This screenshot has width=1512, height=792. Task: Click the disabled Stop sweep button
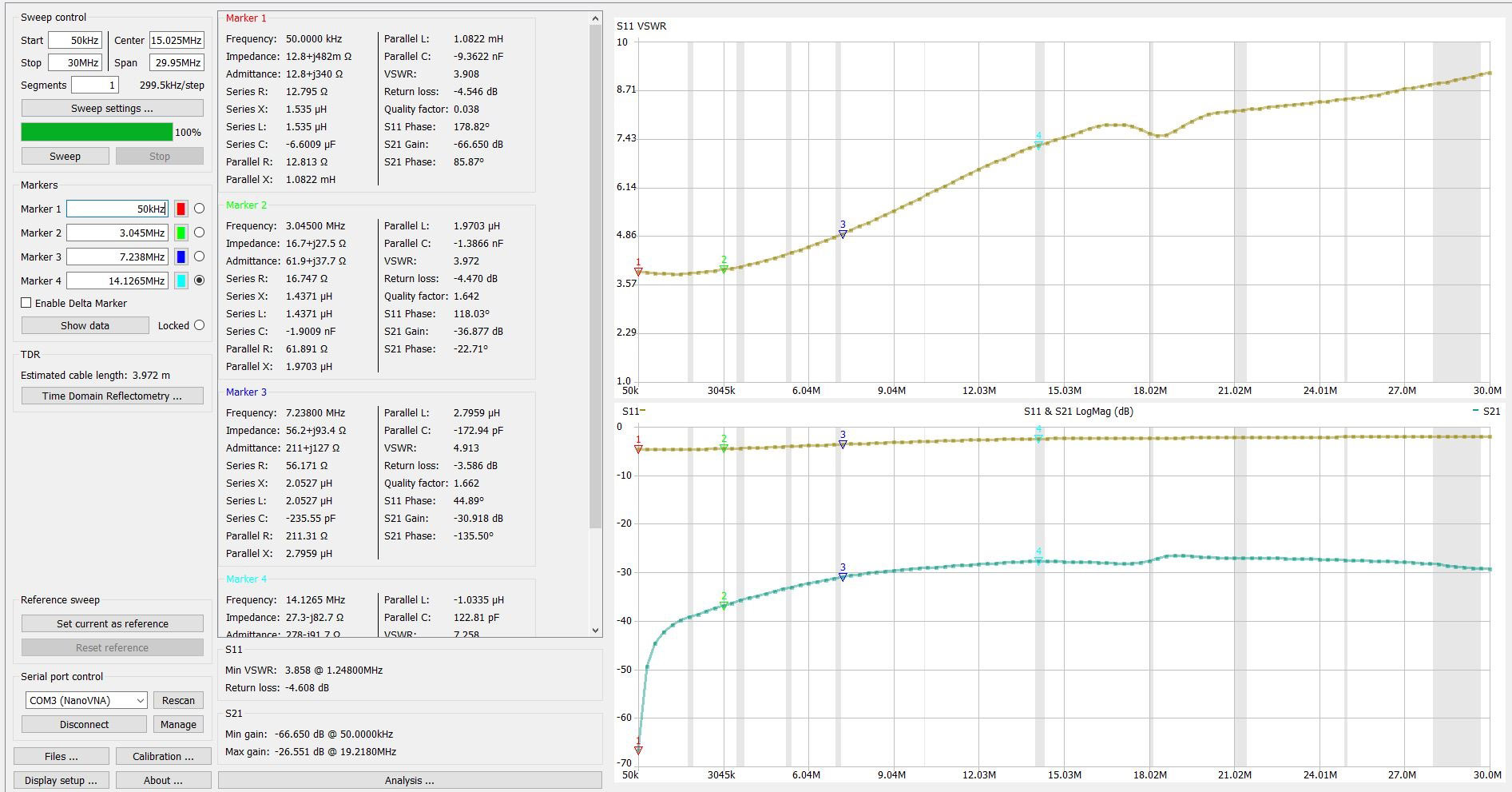click(x=159, y=156)
